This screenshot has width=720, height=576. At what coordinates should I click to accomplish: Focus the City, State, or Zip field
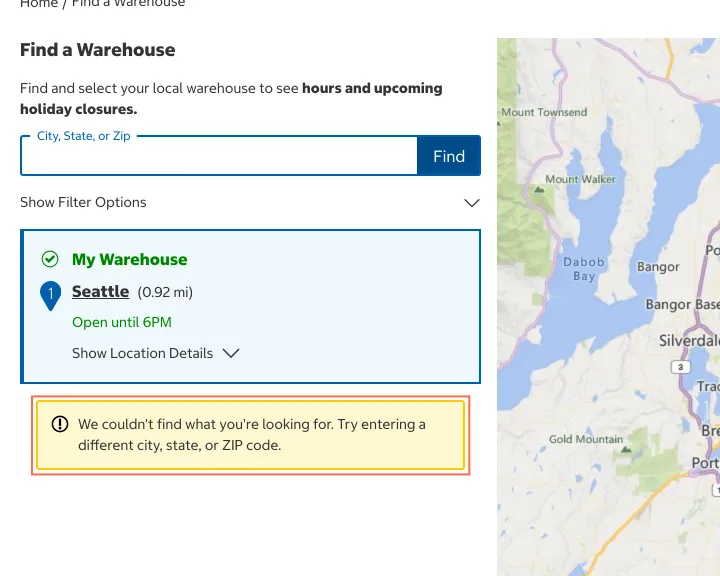219,156
